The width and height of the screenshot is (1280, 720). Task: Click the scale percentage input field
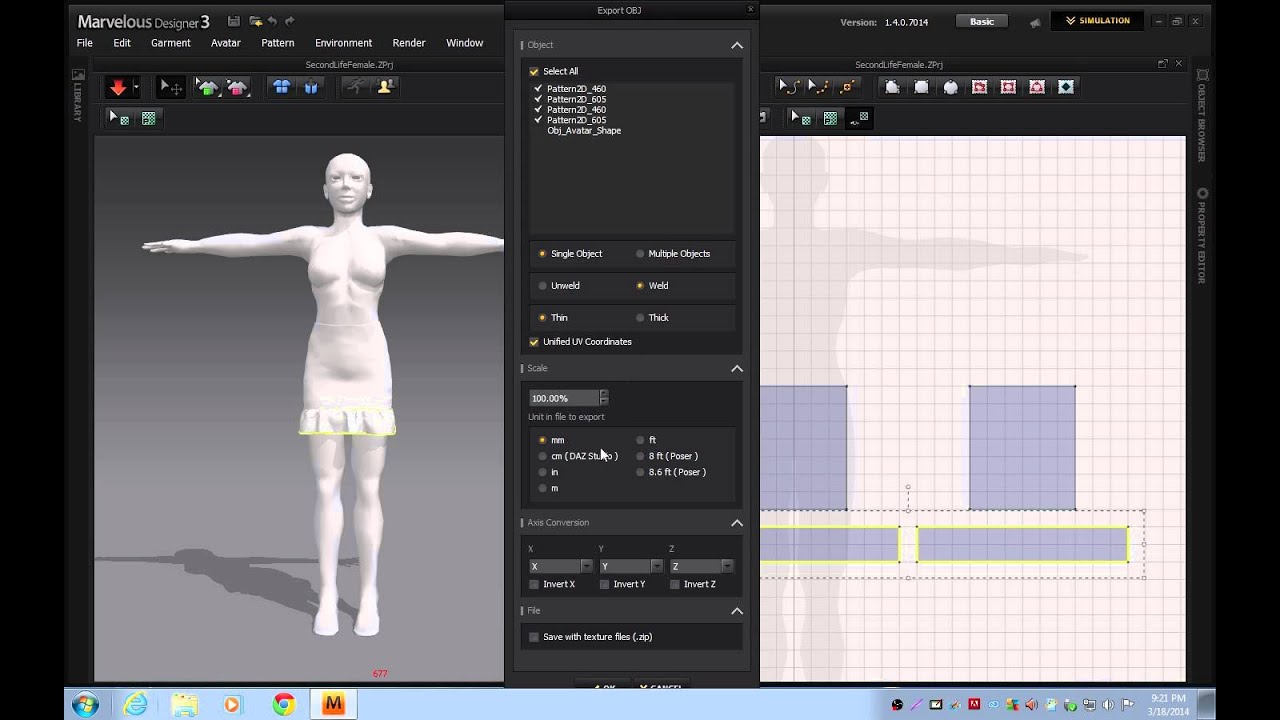(x=564, y=398)
